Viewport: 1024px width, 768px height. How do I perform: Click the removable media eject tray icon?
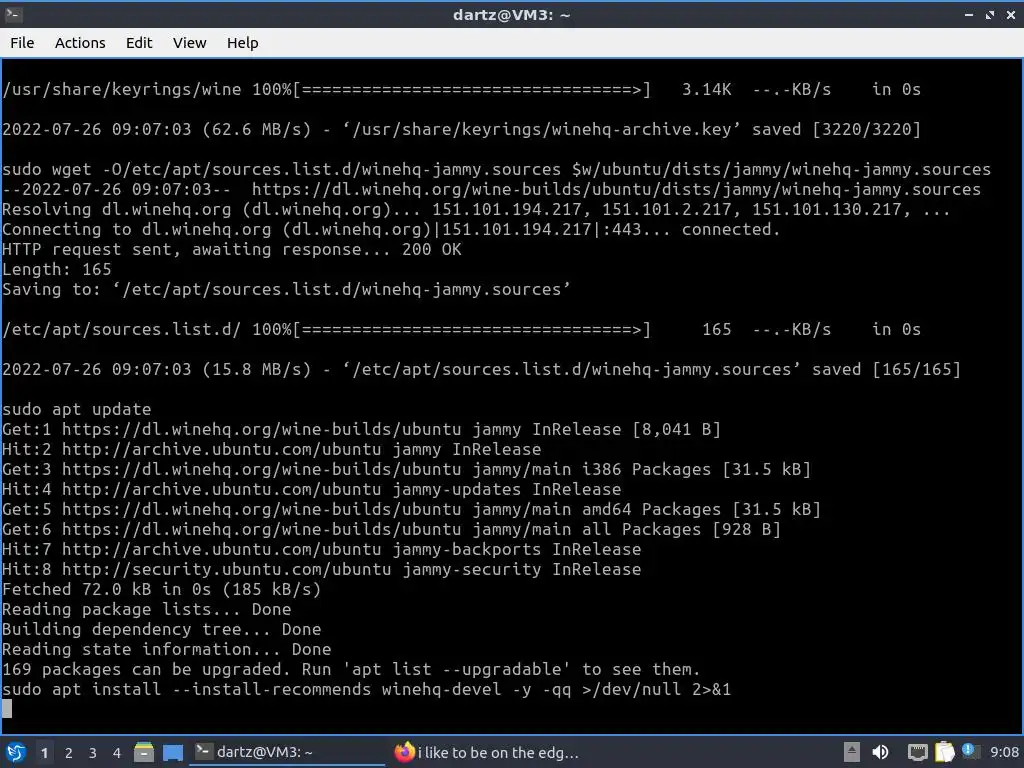tap(851, 752)
